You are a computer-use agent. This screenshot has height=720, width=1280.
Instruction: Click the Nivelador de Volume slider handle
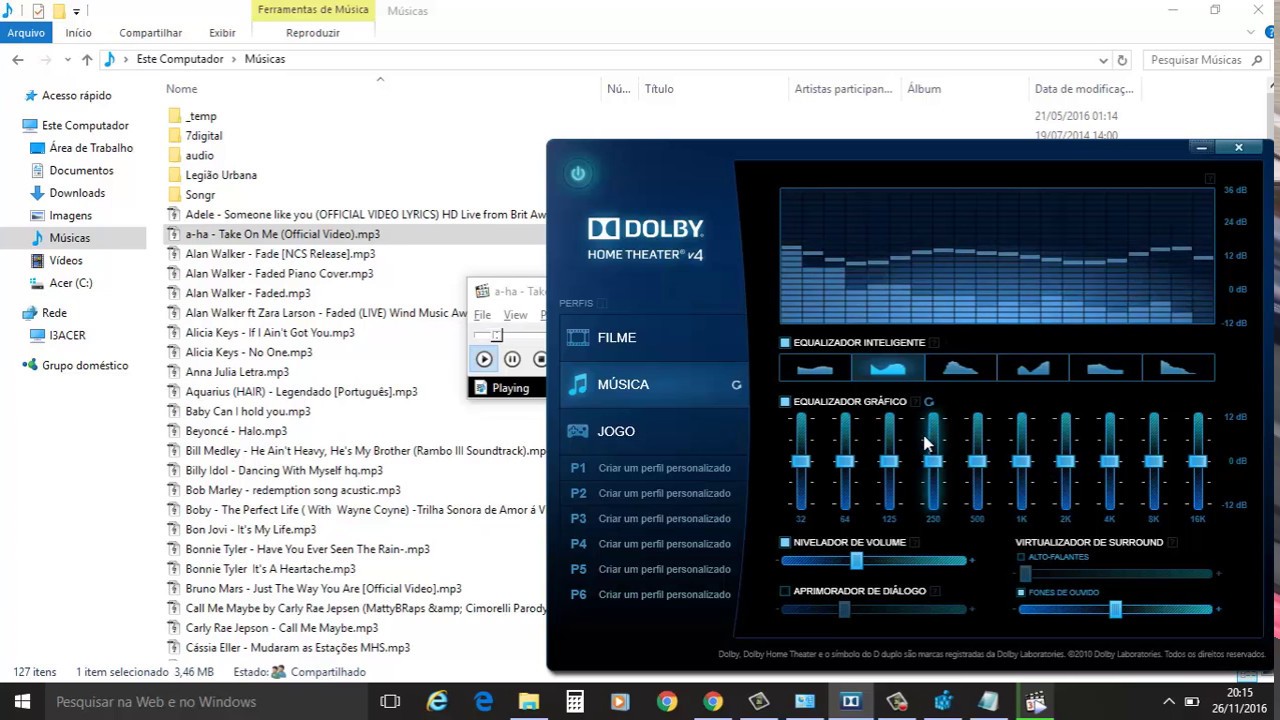pyautogui.click(x=856, y=561)
